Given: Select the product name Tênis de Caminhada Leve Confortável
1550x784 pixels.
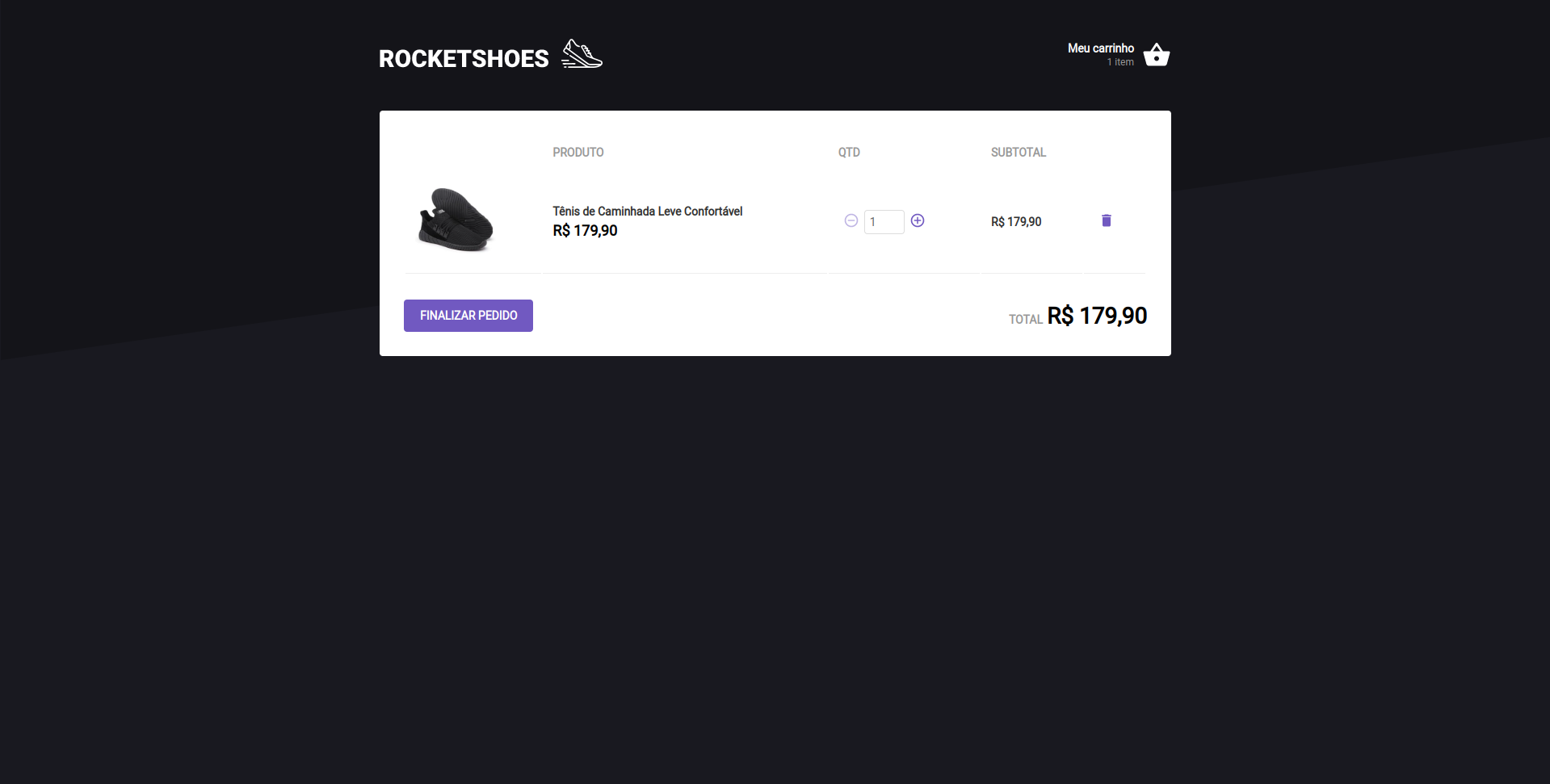Looking at the screenshot, I should tap(647, 211).
